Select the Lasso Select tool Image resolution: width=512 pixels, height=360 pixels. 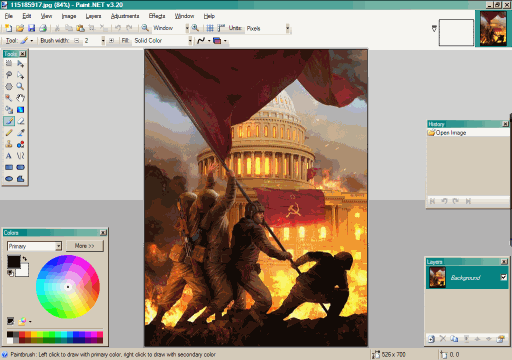[9, 75]
